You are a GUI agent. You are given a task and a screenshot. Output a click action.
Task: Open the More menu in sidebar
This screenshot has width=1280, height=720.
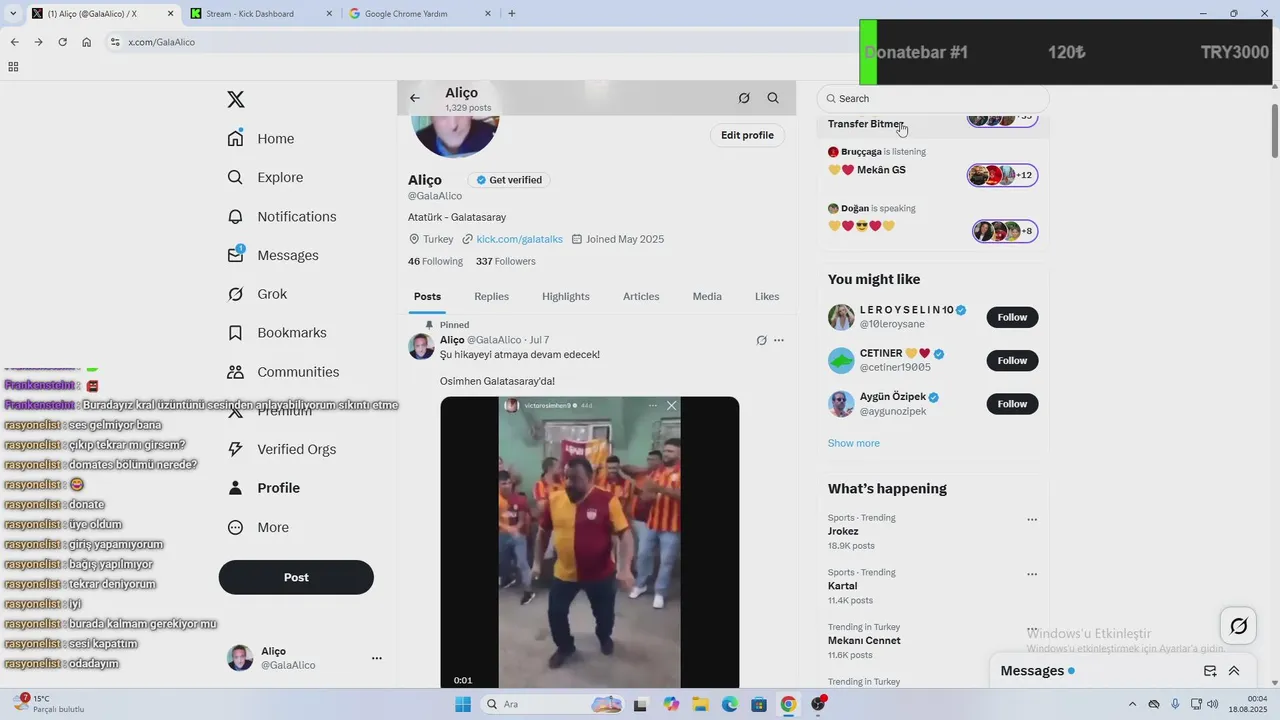coord(259,527)
